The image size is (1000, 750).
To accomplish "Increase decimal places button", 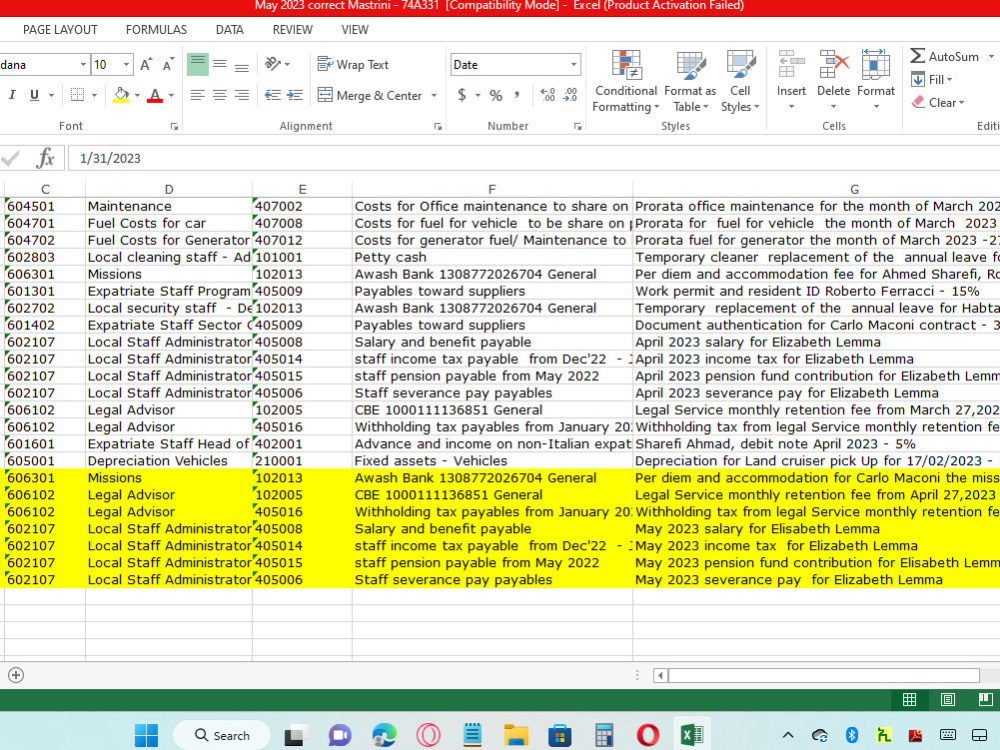I will pos(548,95).
